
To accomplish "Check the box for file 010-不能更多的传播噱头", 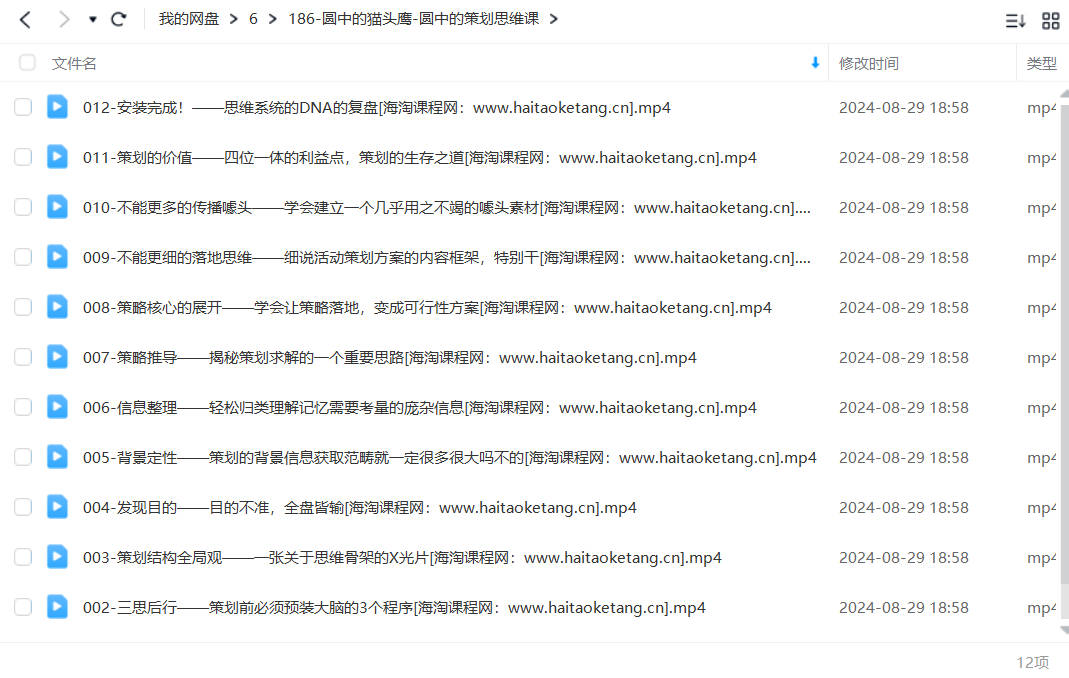I will pyautogui.click(x=23, y=207).
